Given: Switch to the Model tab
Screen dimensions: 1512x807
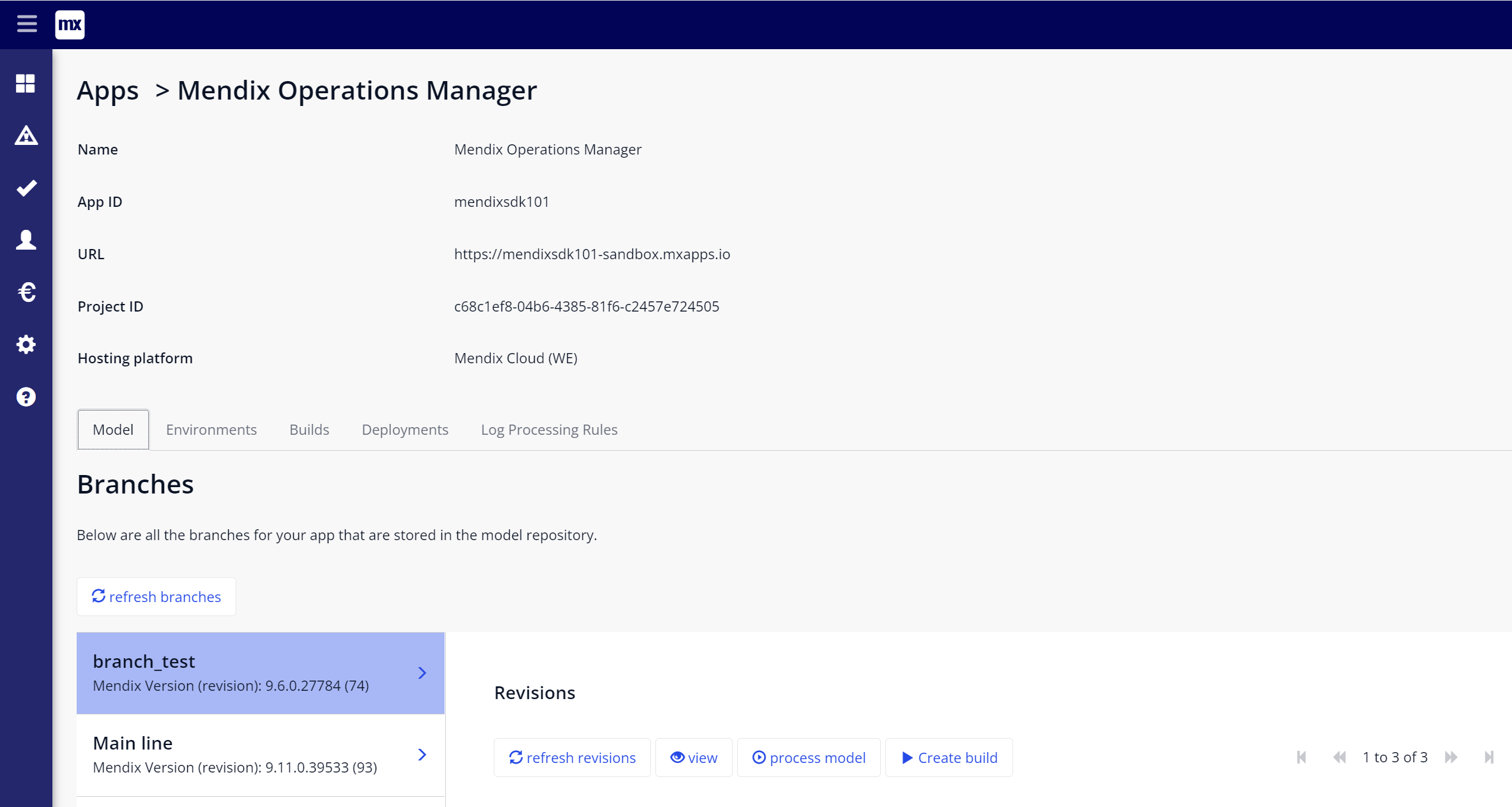Looking at the screenshot, I should point(113,430).
